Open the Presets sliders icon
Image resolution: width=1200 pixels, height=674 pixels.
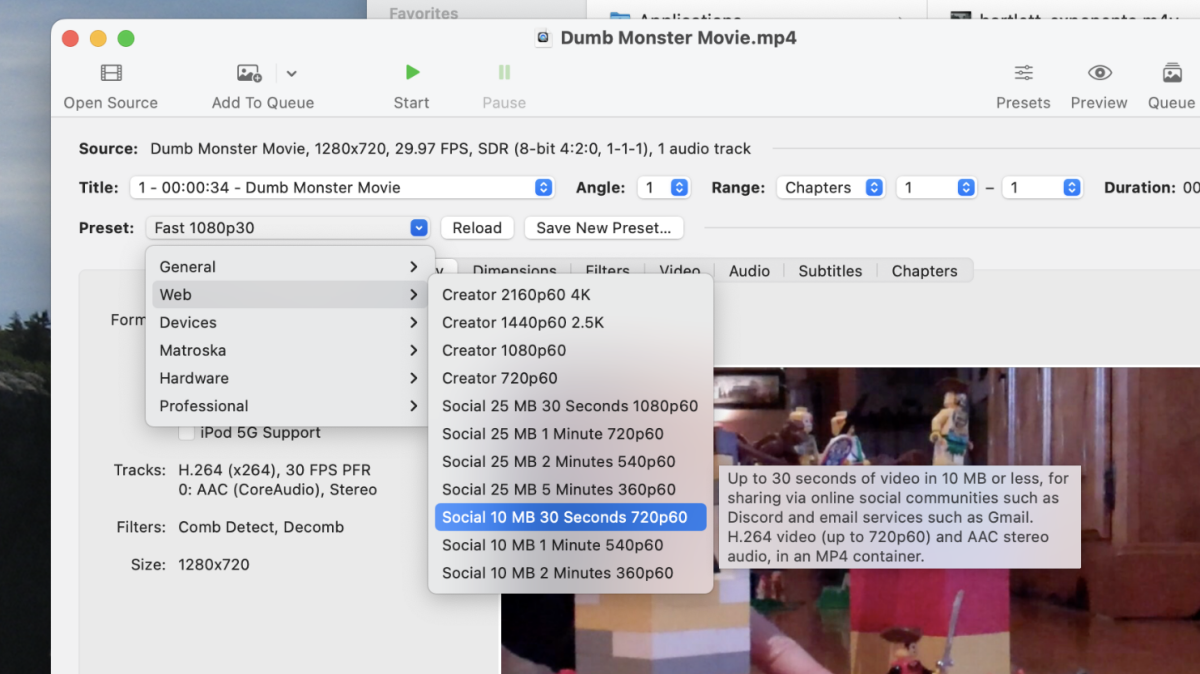[x=1023, y=73]
